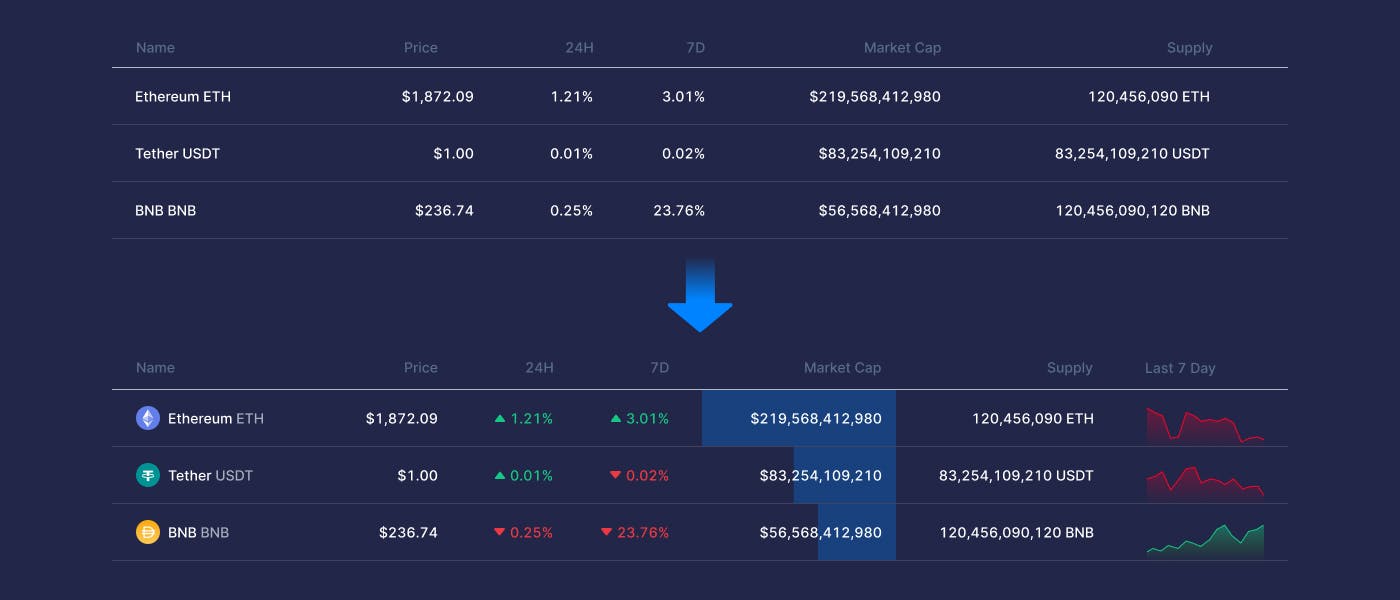Viewport: 1400px width, 600px height.
Task: Click $219,568,412,980 market cap in the plain table
Action: coord(875,97)
